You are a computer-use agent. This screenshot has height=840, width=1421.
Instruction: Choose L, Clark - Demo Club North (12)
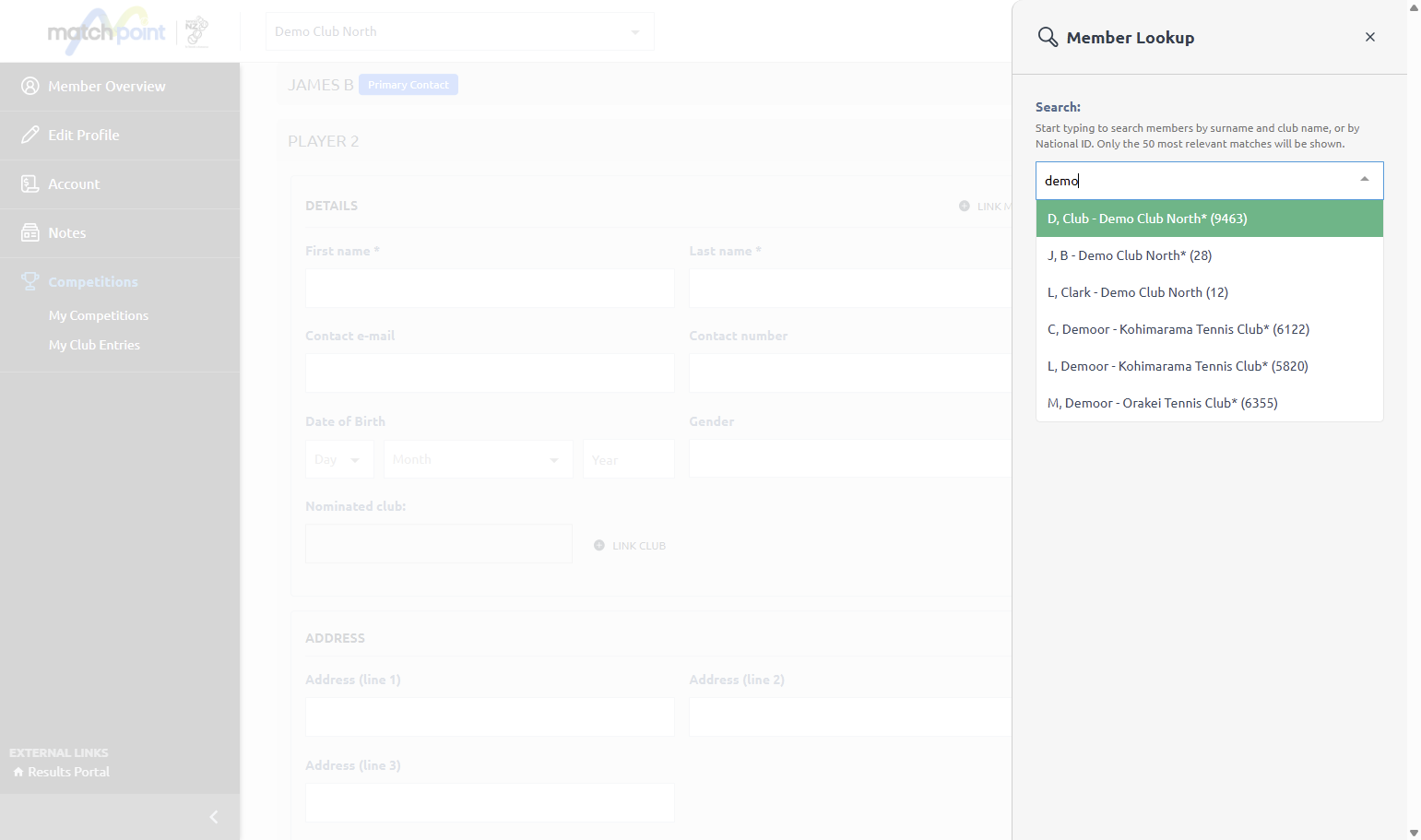[1210, 292]
